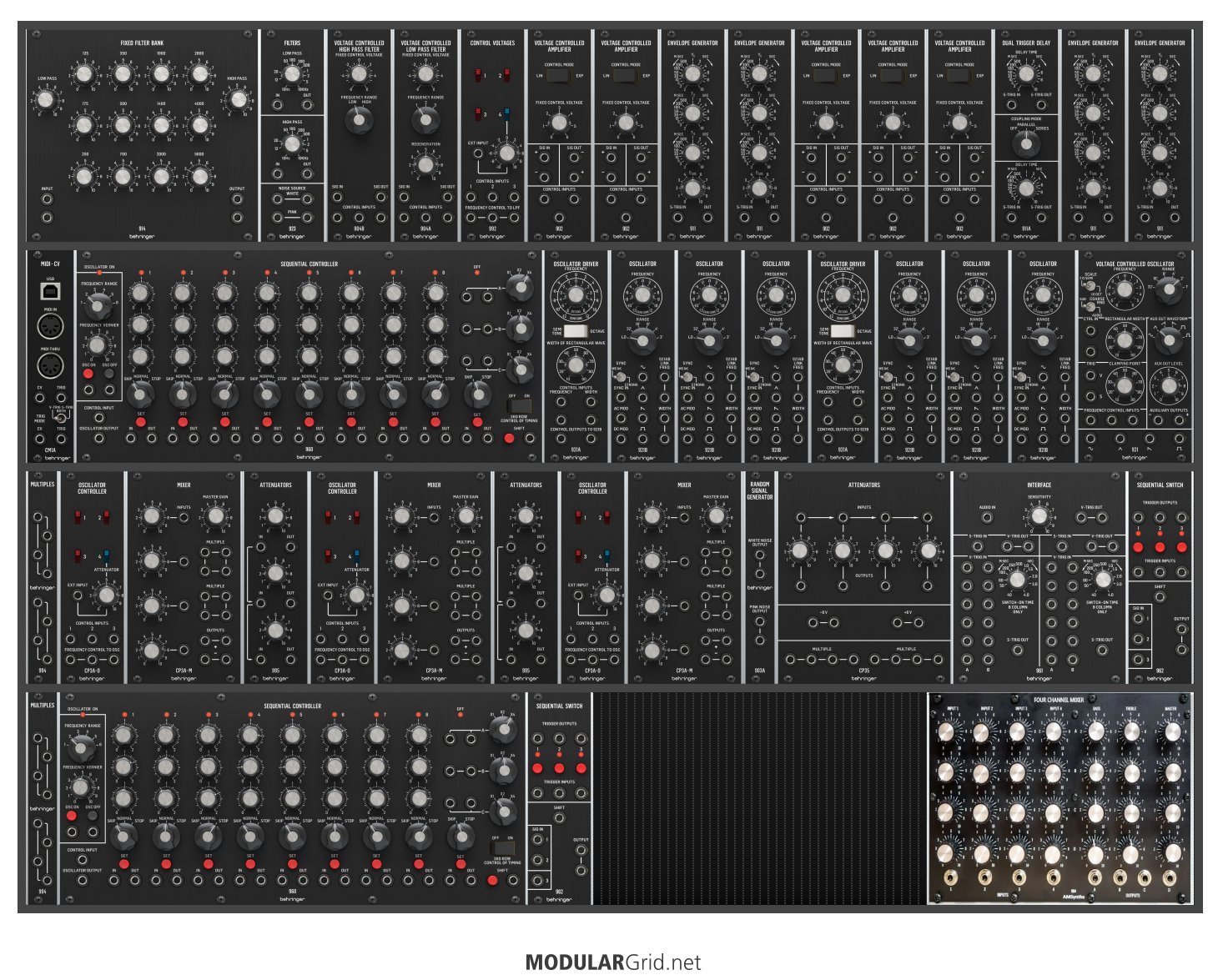Toggle switch 3 on Control Voltages module
The image size is (1228, 980).
(x=479, y=114)
